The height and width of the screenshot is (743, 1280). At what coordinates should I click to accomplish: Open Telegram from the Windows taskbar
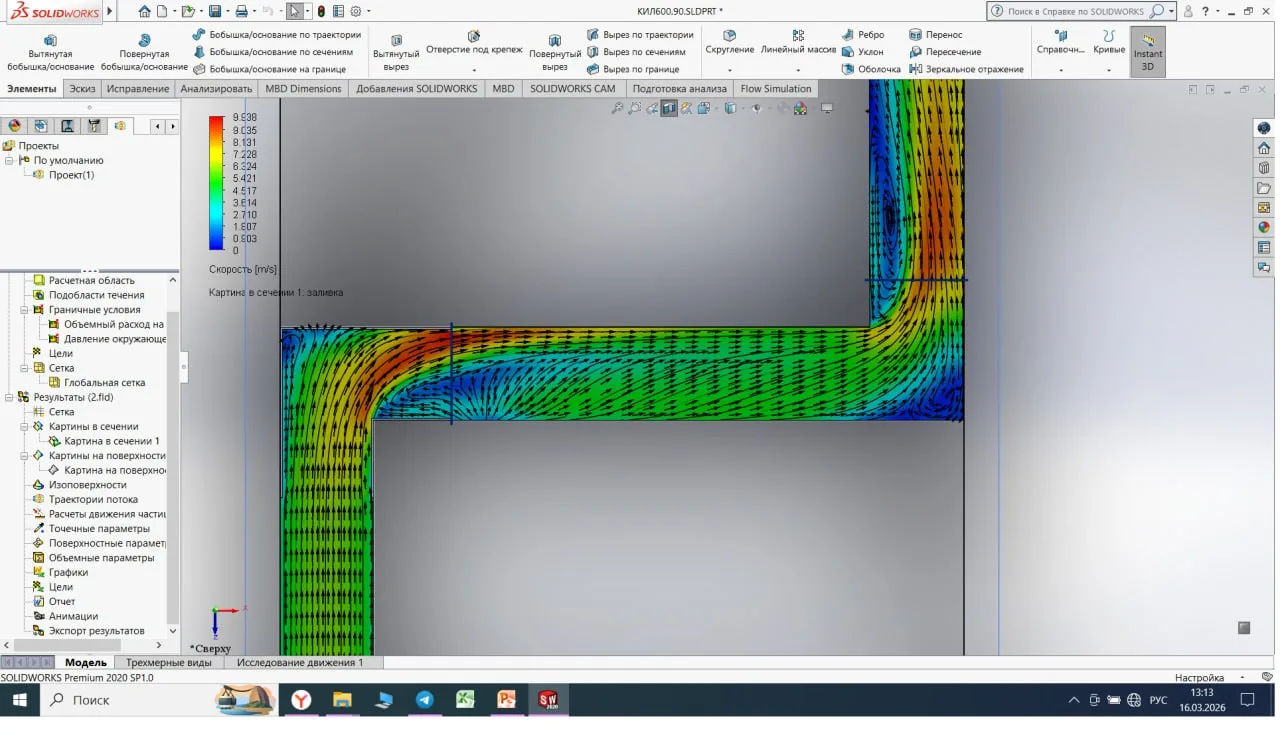coord(424,700)
